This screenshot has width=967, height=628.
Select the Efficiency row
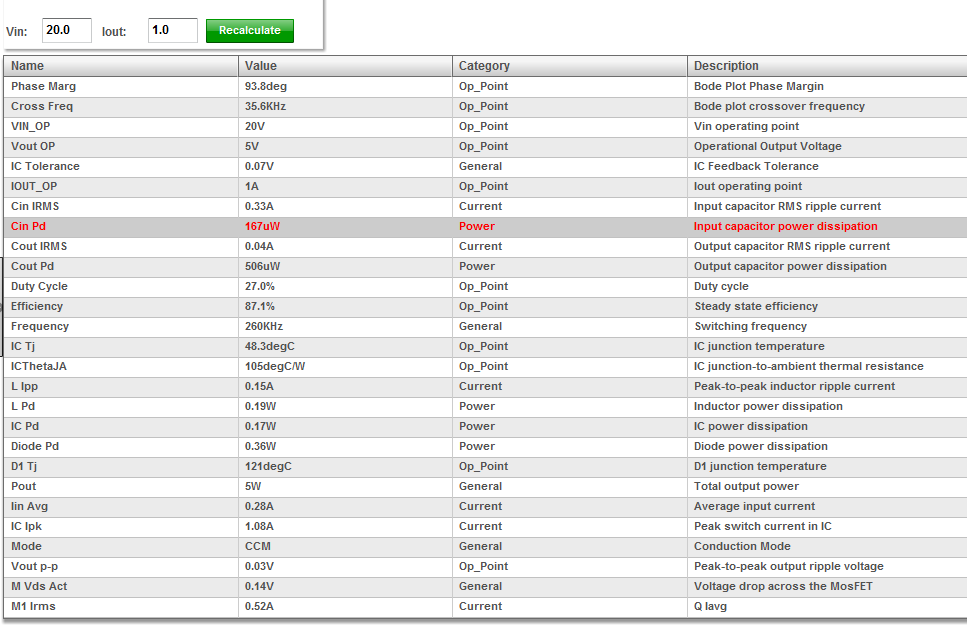(485, 307)
